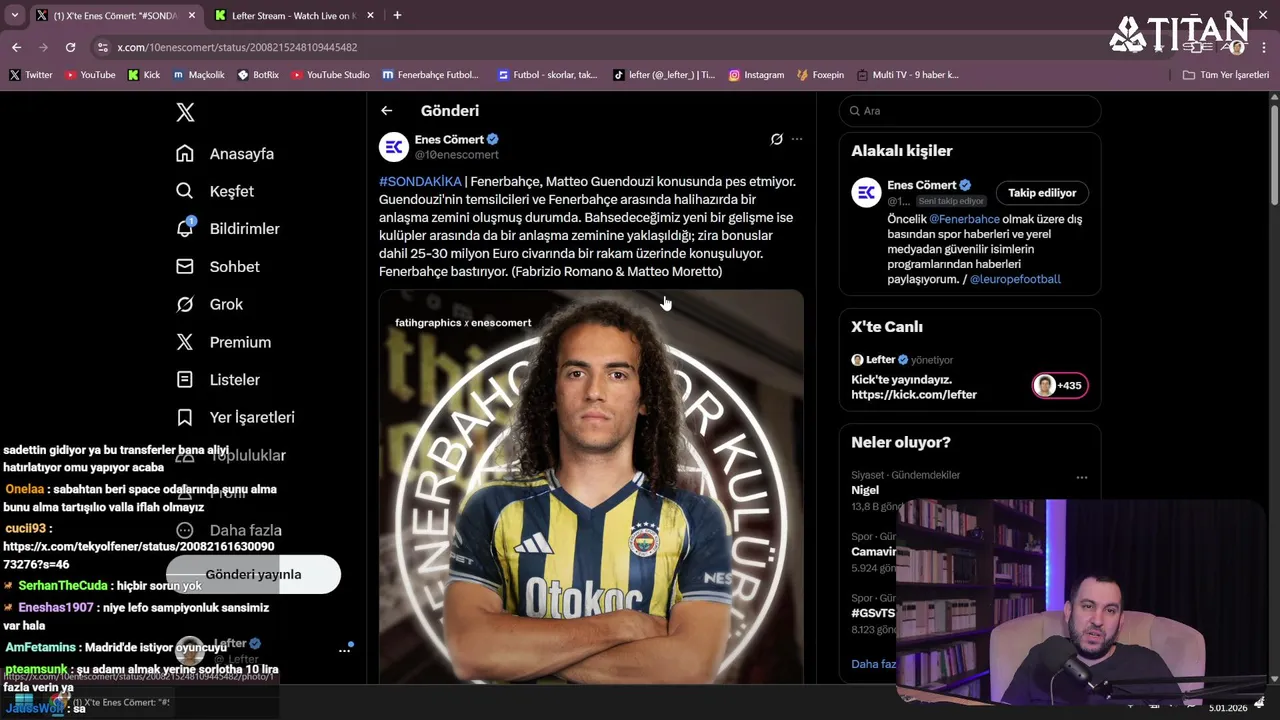
Task: Reload the page with the refresh button
Action: pos(70,47)
